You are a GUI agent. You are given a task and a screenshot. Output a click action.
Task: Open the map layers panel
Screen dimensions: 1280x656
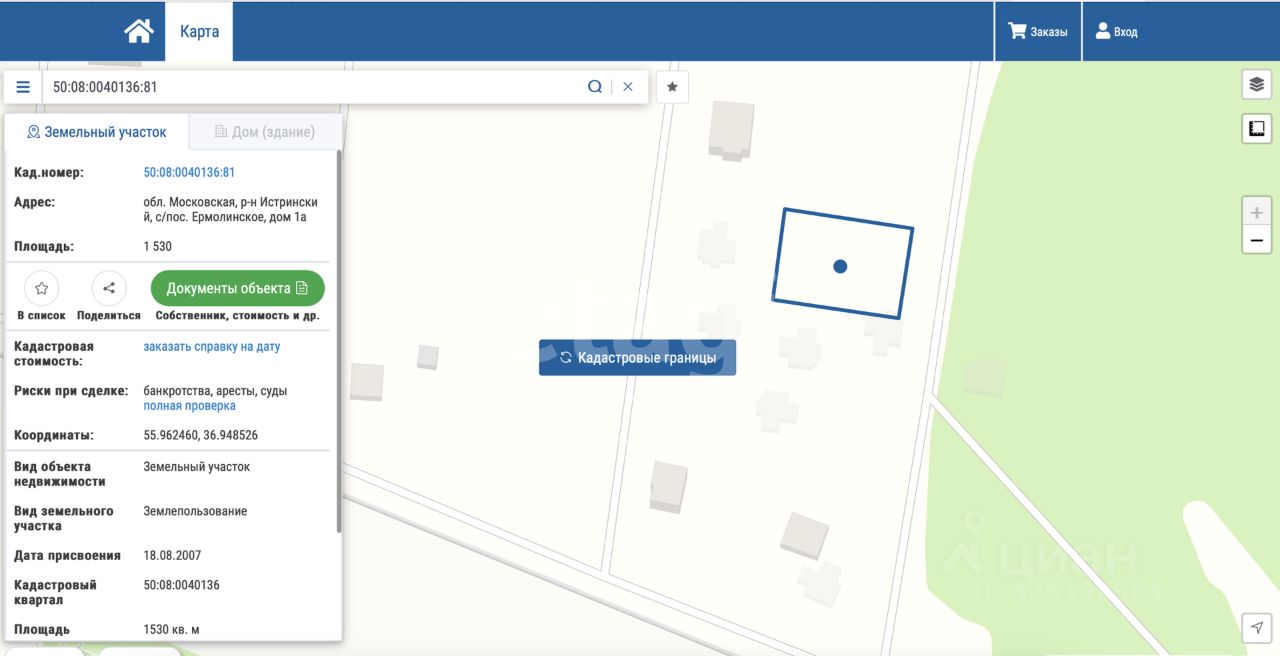point(1256,85)
